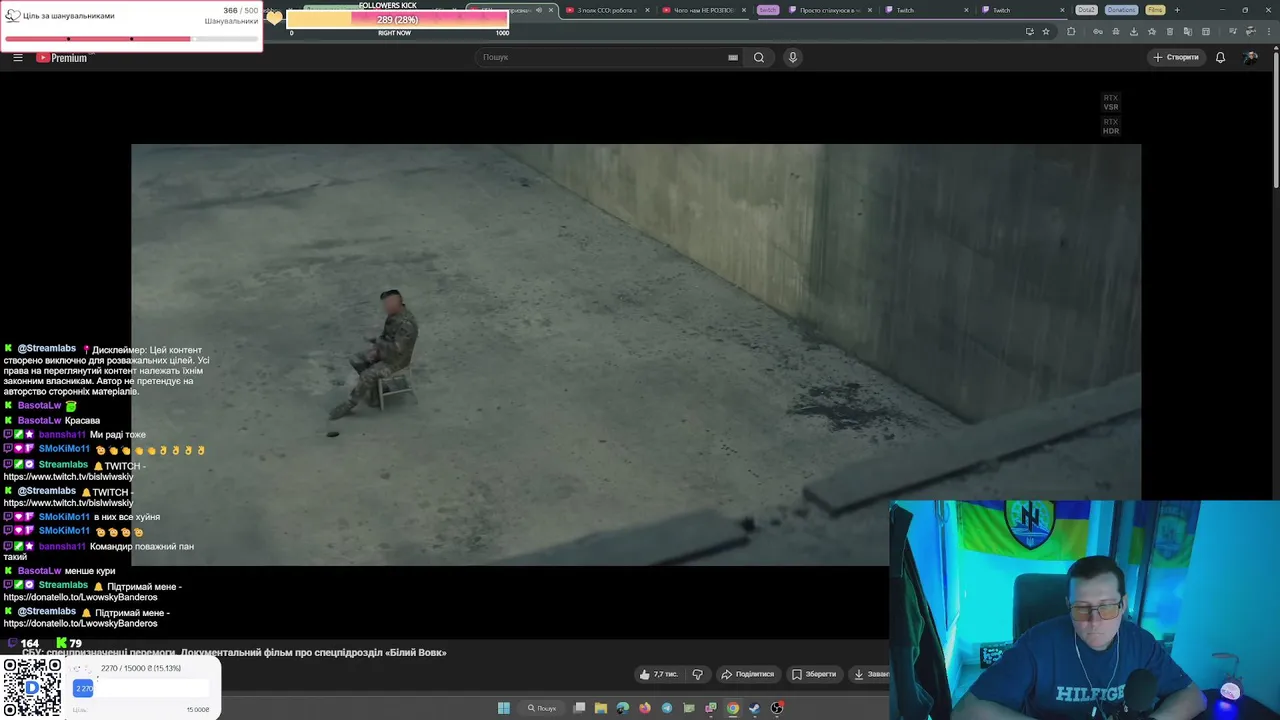The image size is (1280, 720).
Task: Click the 7,7 тис. like count
Action: click(665, 674)
